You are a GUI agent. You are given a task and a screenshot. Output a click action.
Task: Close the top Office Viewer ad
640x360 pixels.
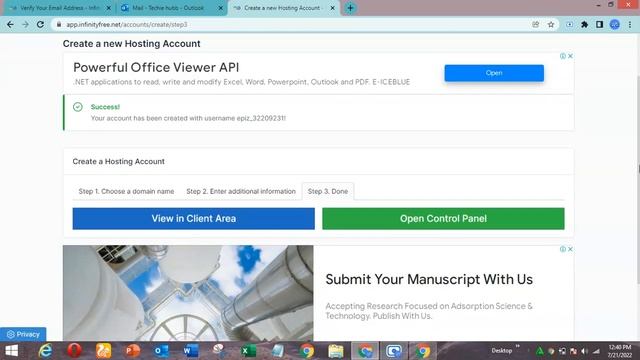(x=570, y=56)
